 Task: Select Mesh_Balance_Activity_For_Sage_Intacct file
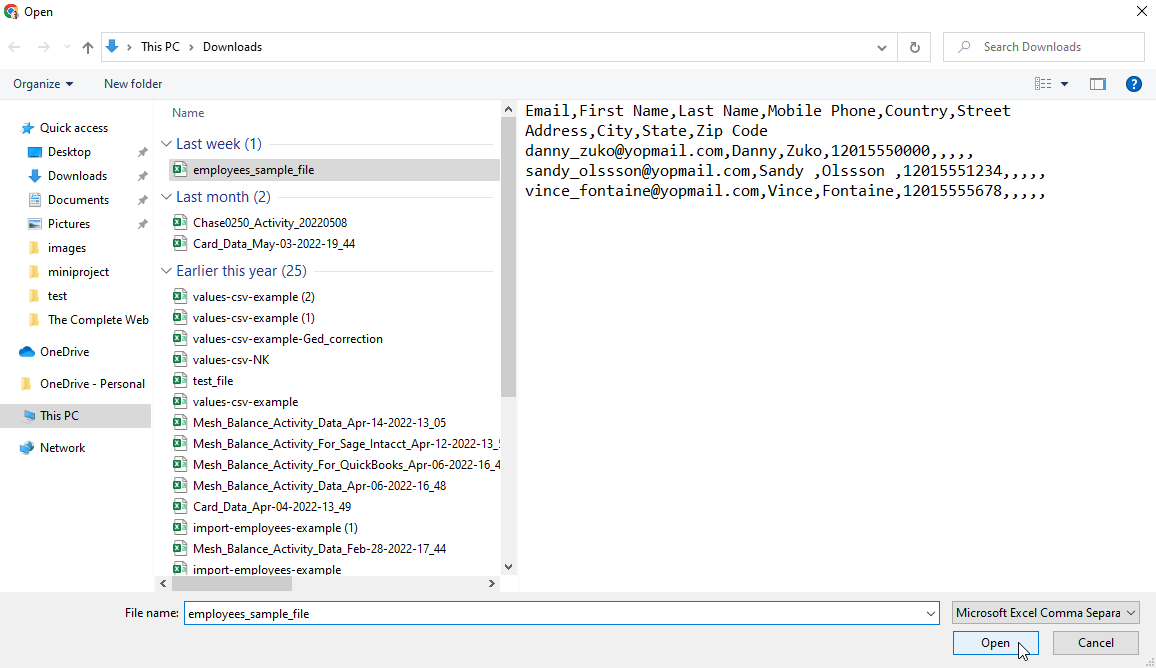(x=347, y=444)
